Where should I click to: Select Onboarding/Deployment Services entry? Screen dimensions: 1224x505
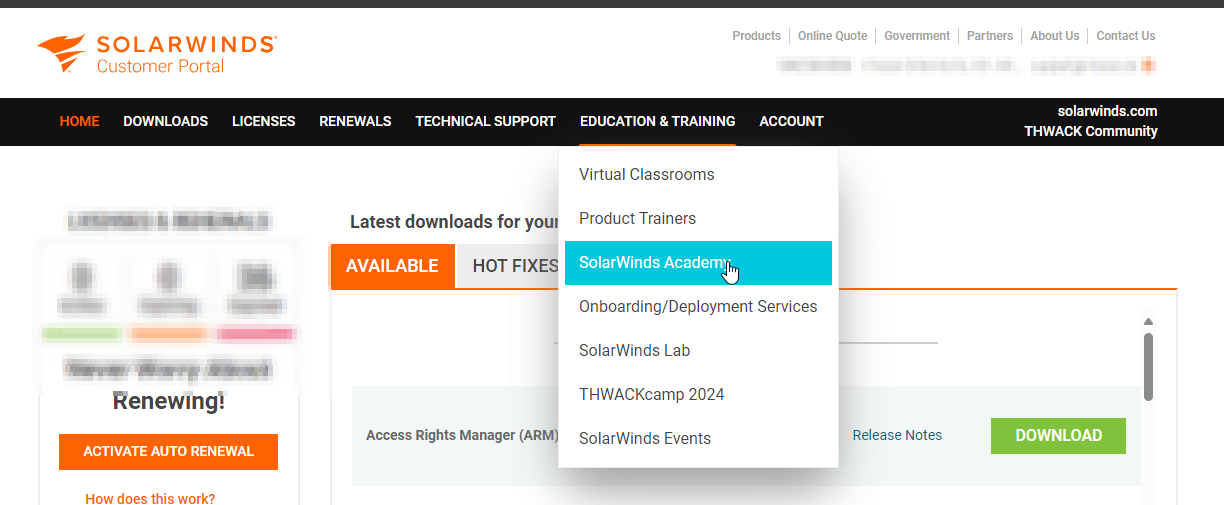click(x=698, y=306)
